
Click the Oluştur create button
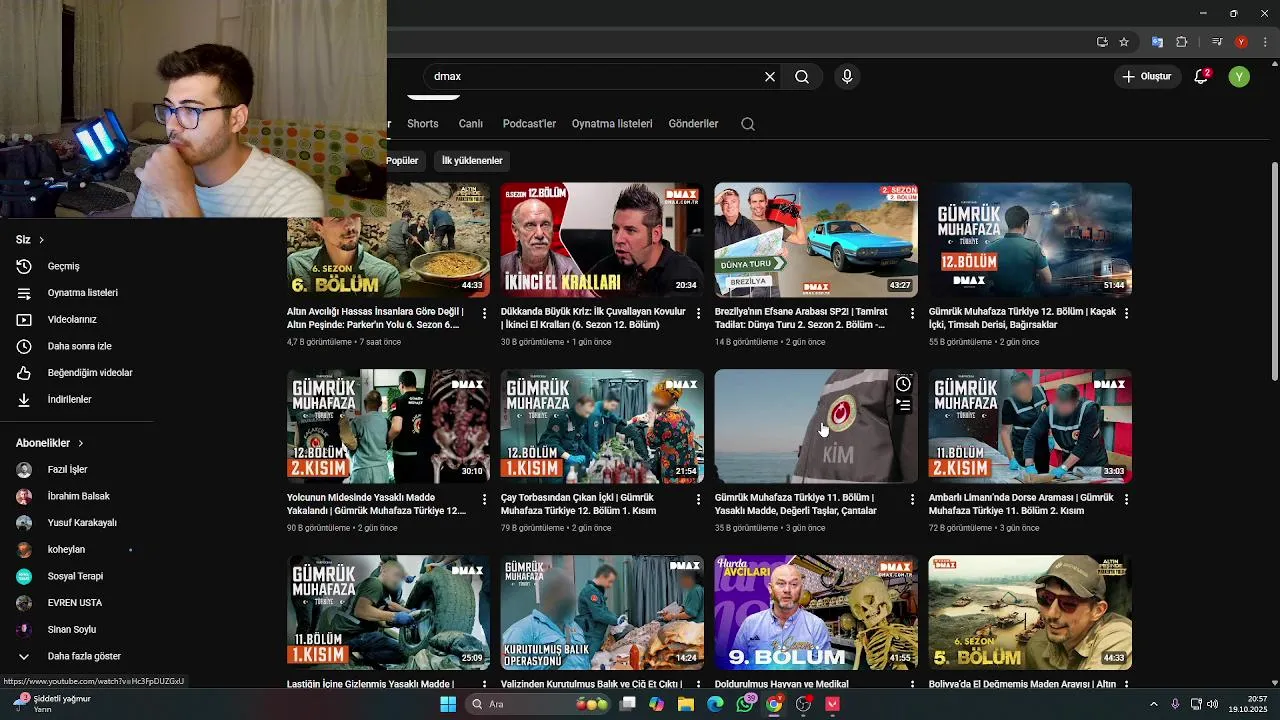tap(1146, 77)
